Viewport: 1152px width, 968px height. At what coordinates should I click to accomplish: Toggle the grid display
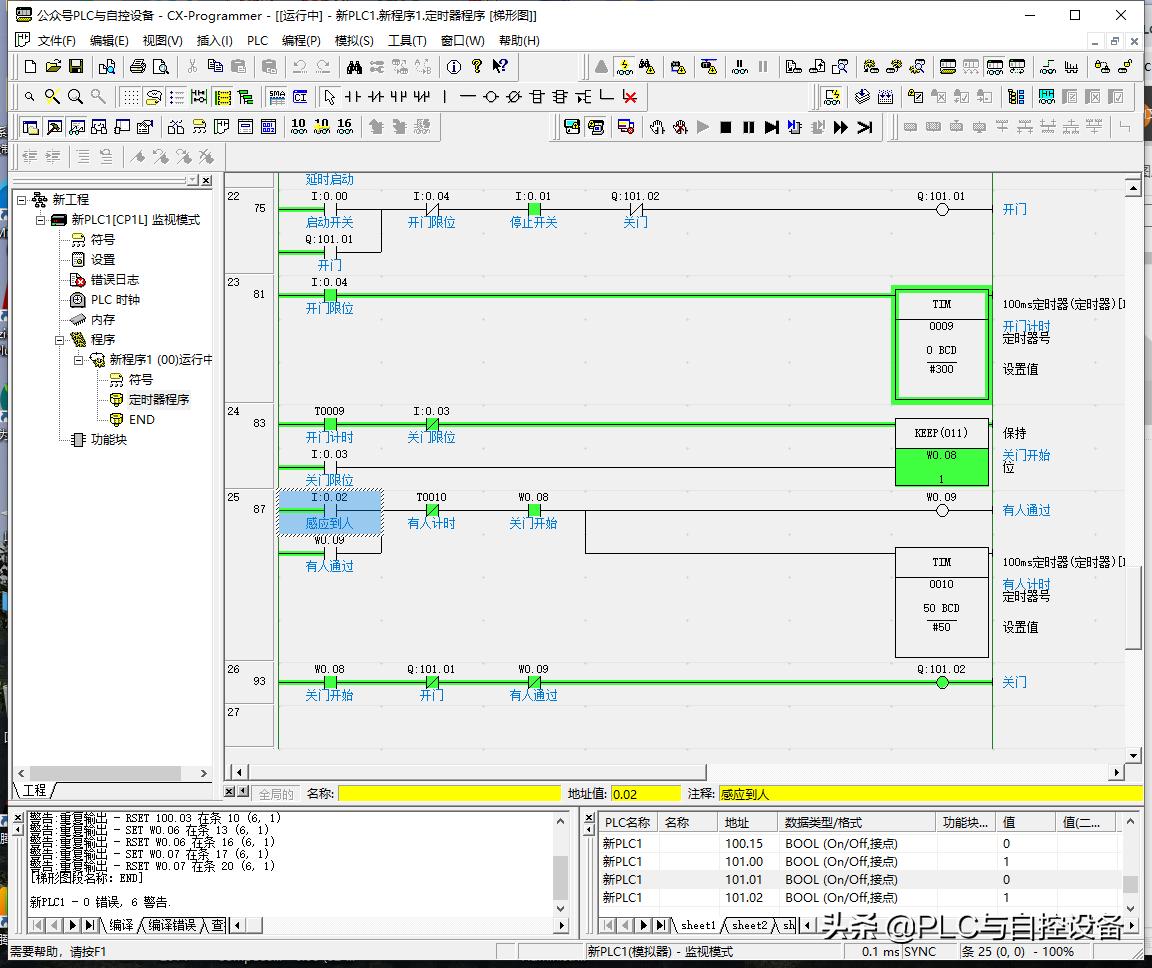[130, 96]
